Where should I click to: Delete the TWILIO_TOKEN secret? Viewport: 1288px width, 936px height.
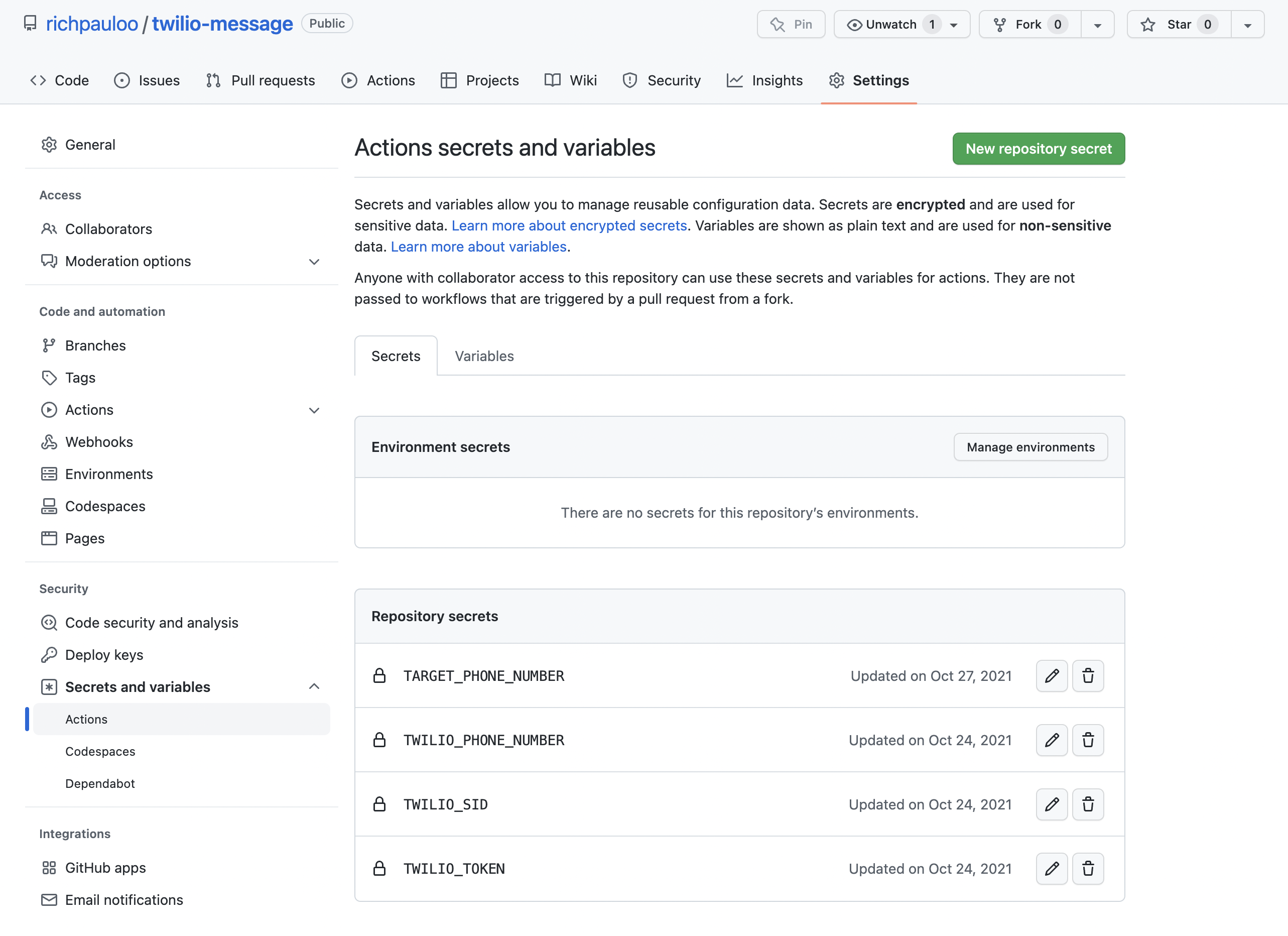click(x=1088, y=868)
